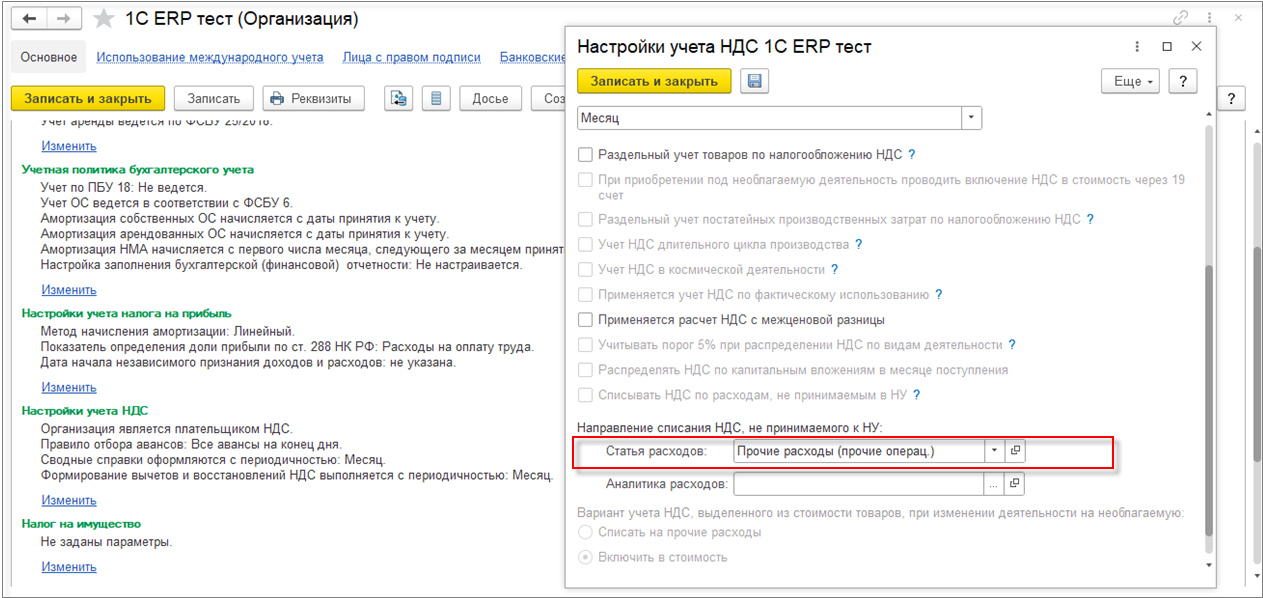Open Использование международного учета tab
1263x598 pixels.
(x=210, y=57)
